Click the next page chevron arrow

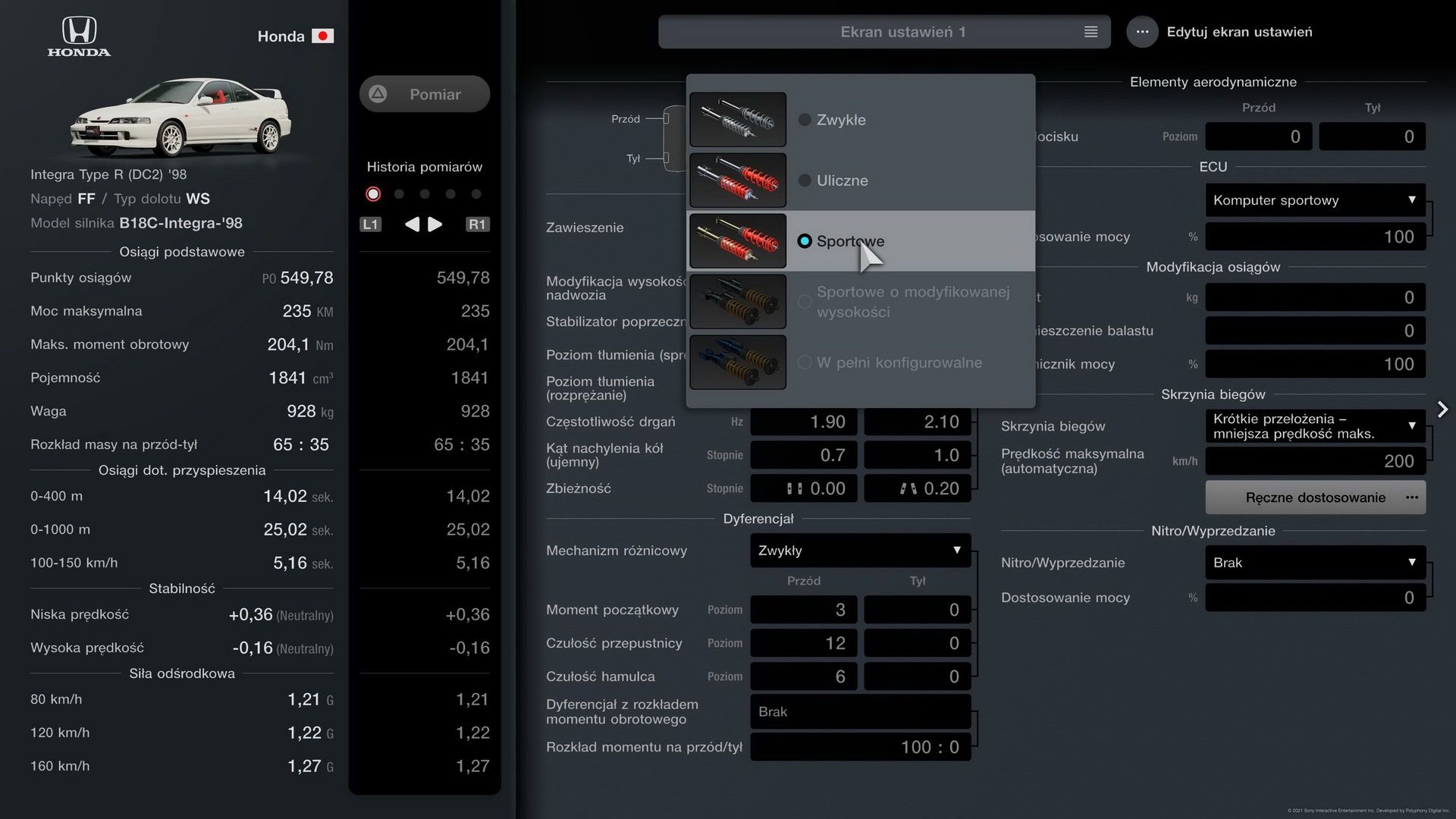tap(1442, 409)
